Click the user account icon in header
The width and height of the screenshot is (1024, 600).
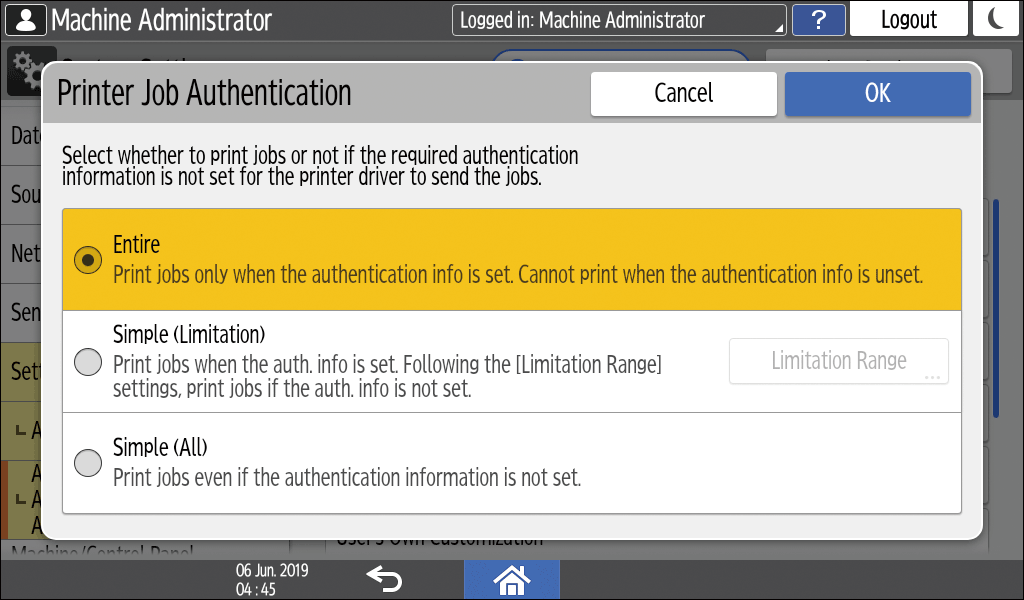(25, 19)
